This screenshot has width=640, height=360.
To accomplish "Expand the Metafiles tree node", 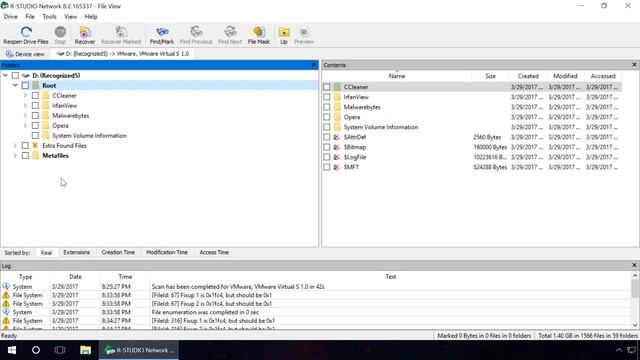I will point(15,156).
